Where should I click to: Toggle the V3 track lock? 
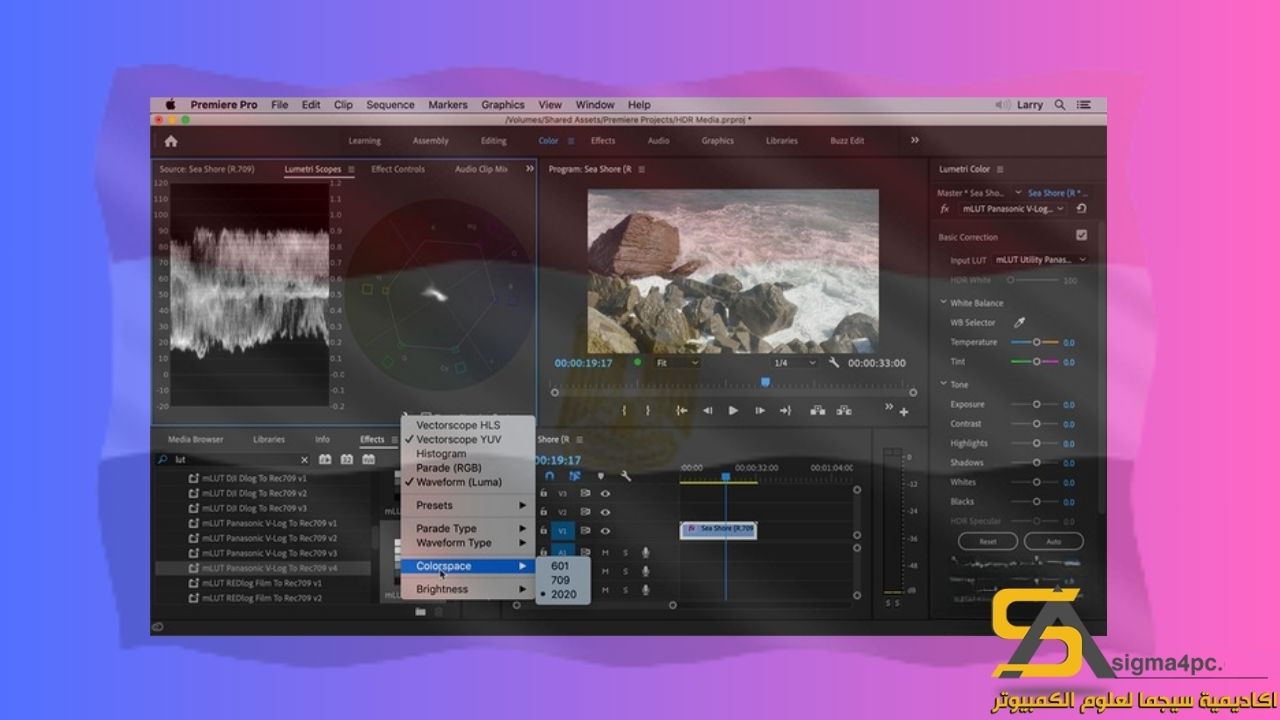tap(544, 493)
